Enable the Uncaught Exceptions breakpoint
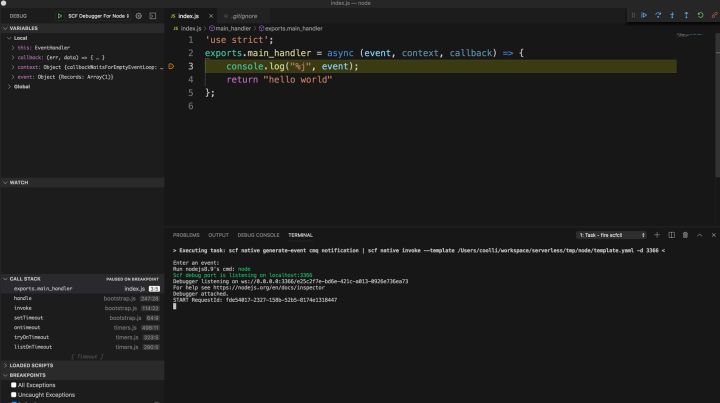 14,395
